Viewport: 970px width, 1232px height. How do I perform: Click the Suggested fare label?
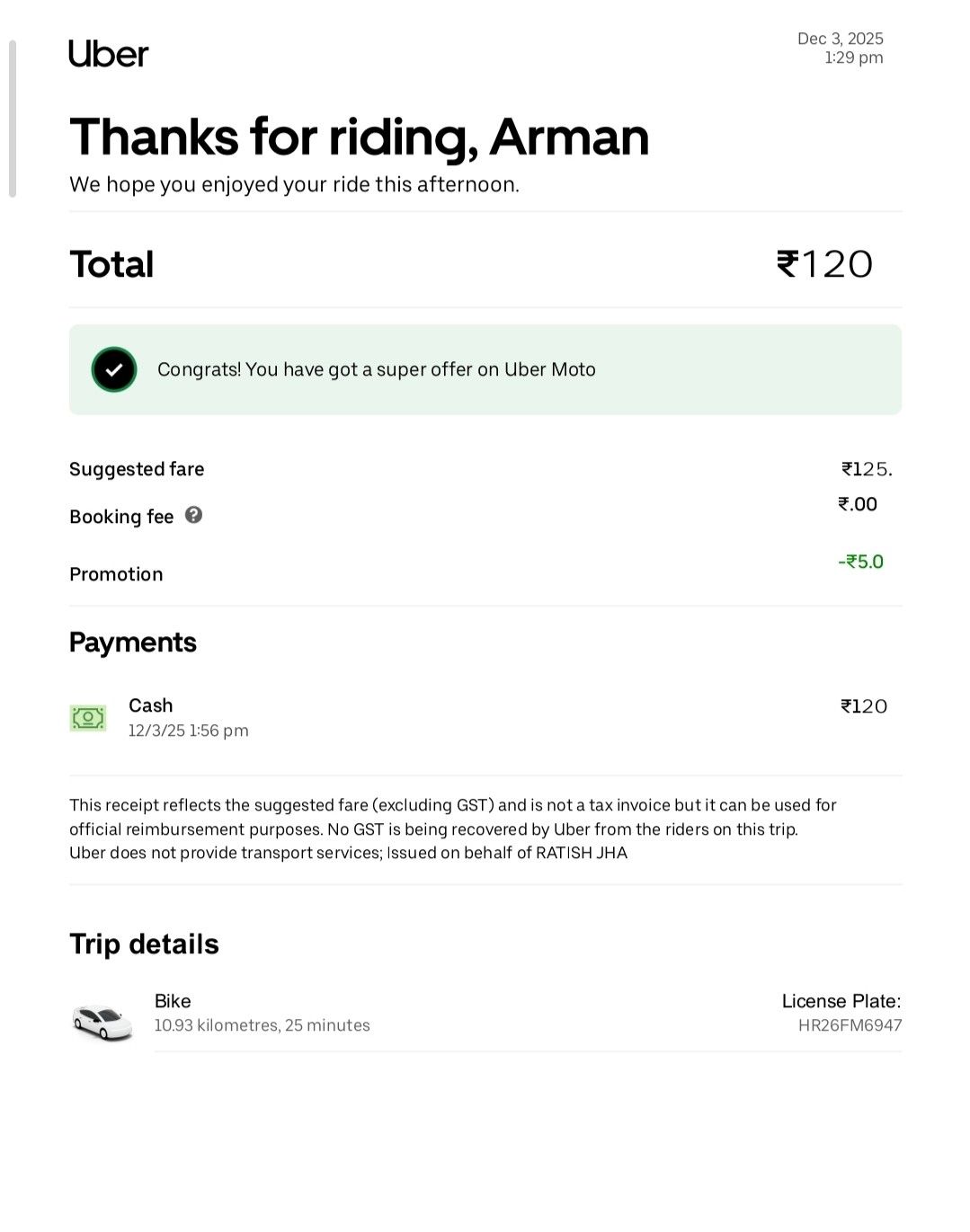(137, 469)
